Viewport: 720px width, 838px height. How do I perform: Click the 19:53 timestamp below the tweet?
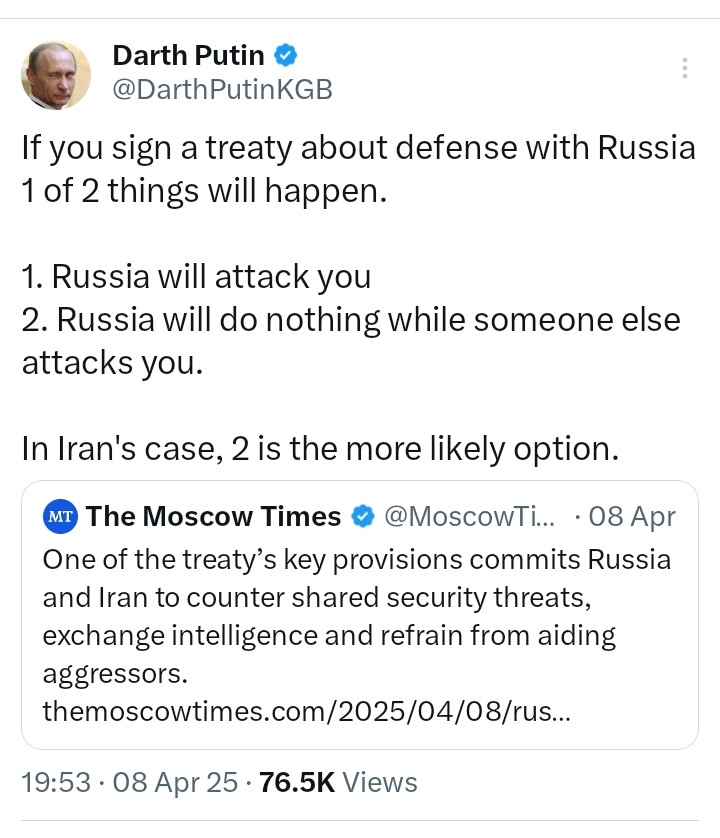click(x=56, y=782)
